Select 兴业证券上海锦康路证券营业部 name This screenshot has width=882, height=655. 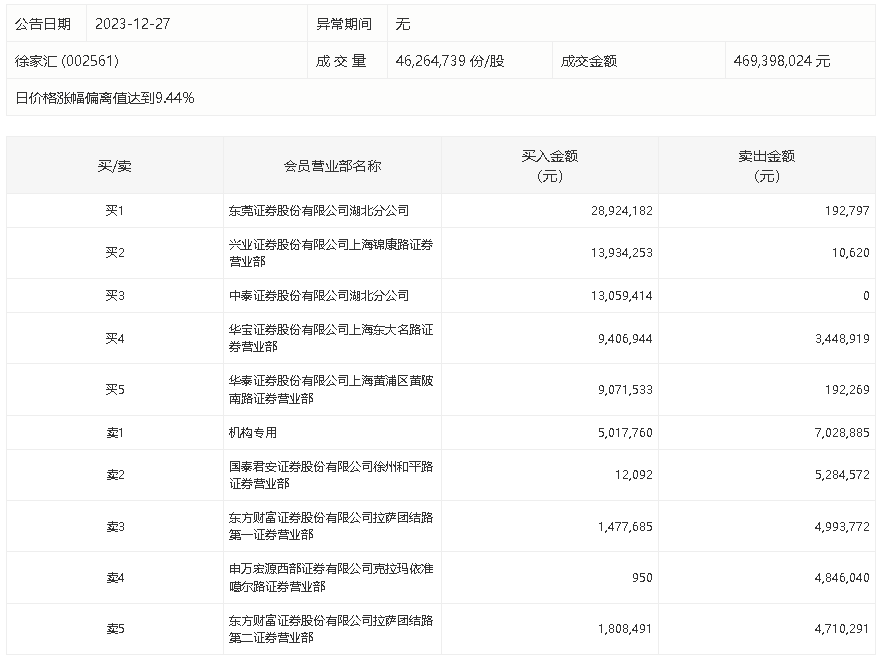[x=331, y=253]
